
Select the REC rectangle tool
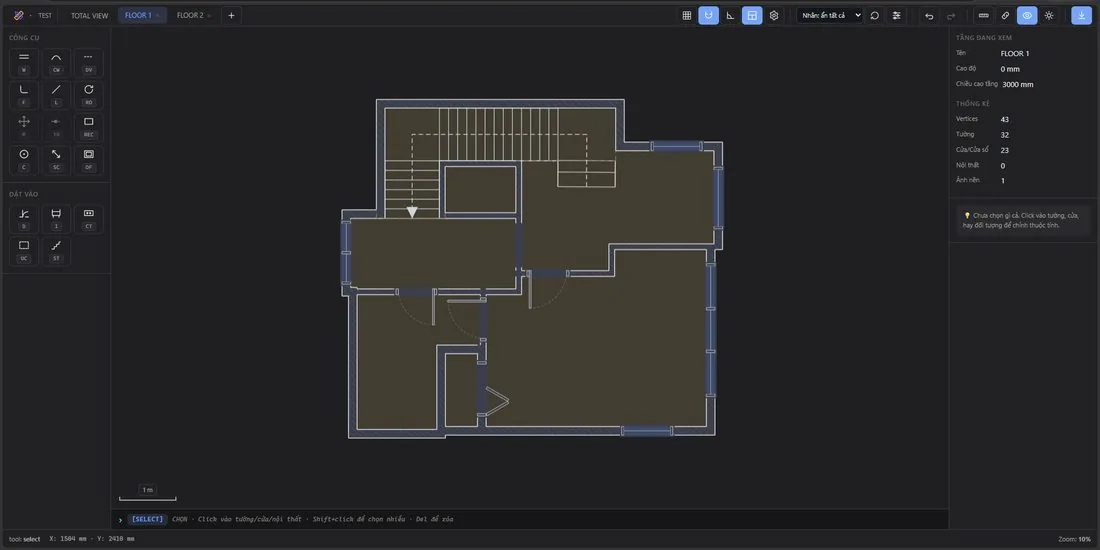click(x=88, y=127)
